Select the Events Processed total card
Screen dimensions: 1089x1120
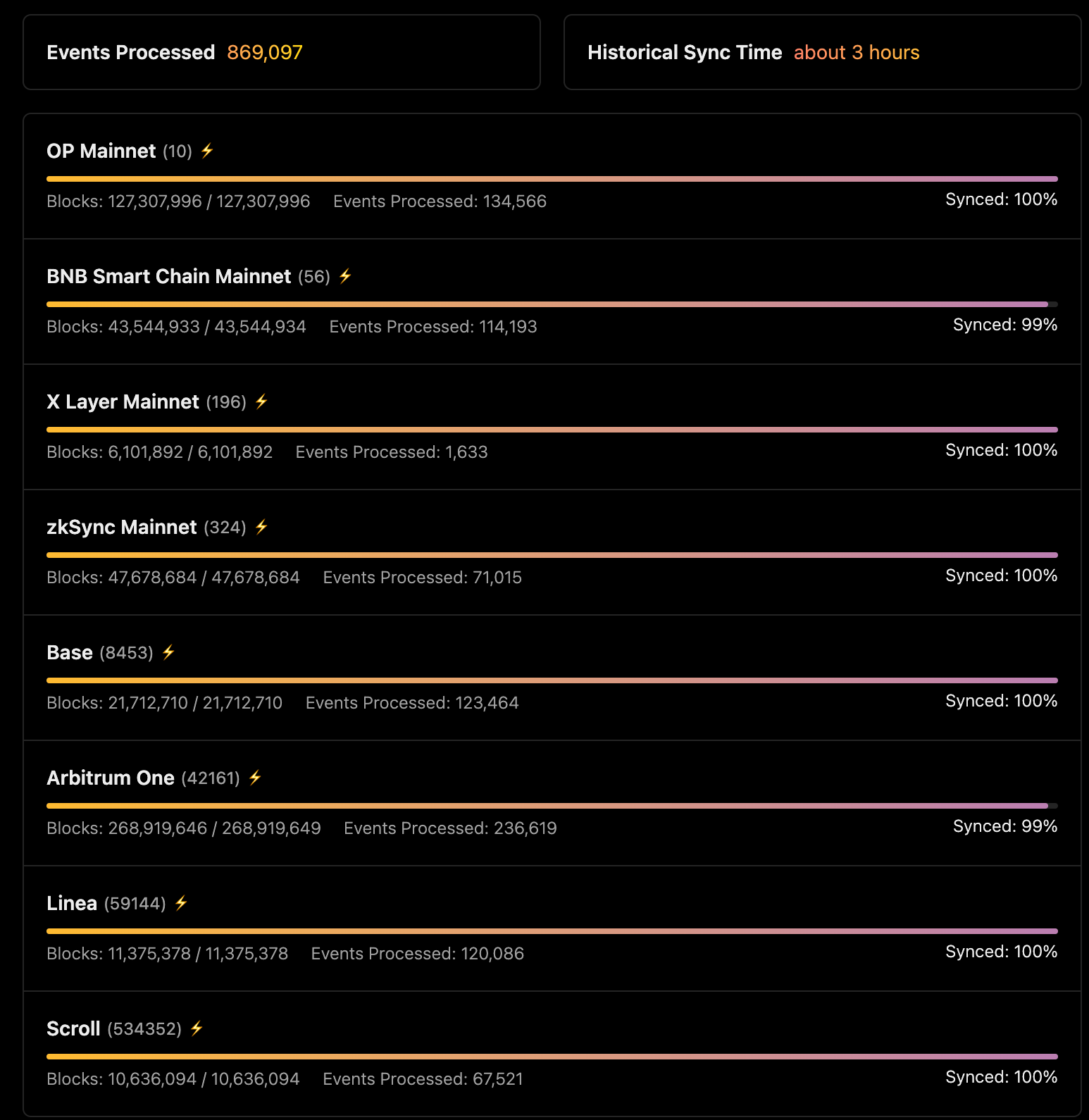pos(281,52)
